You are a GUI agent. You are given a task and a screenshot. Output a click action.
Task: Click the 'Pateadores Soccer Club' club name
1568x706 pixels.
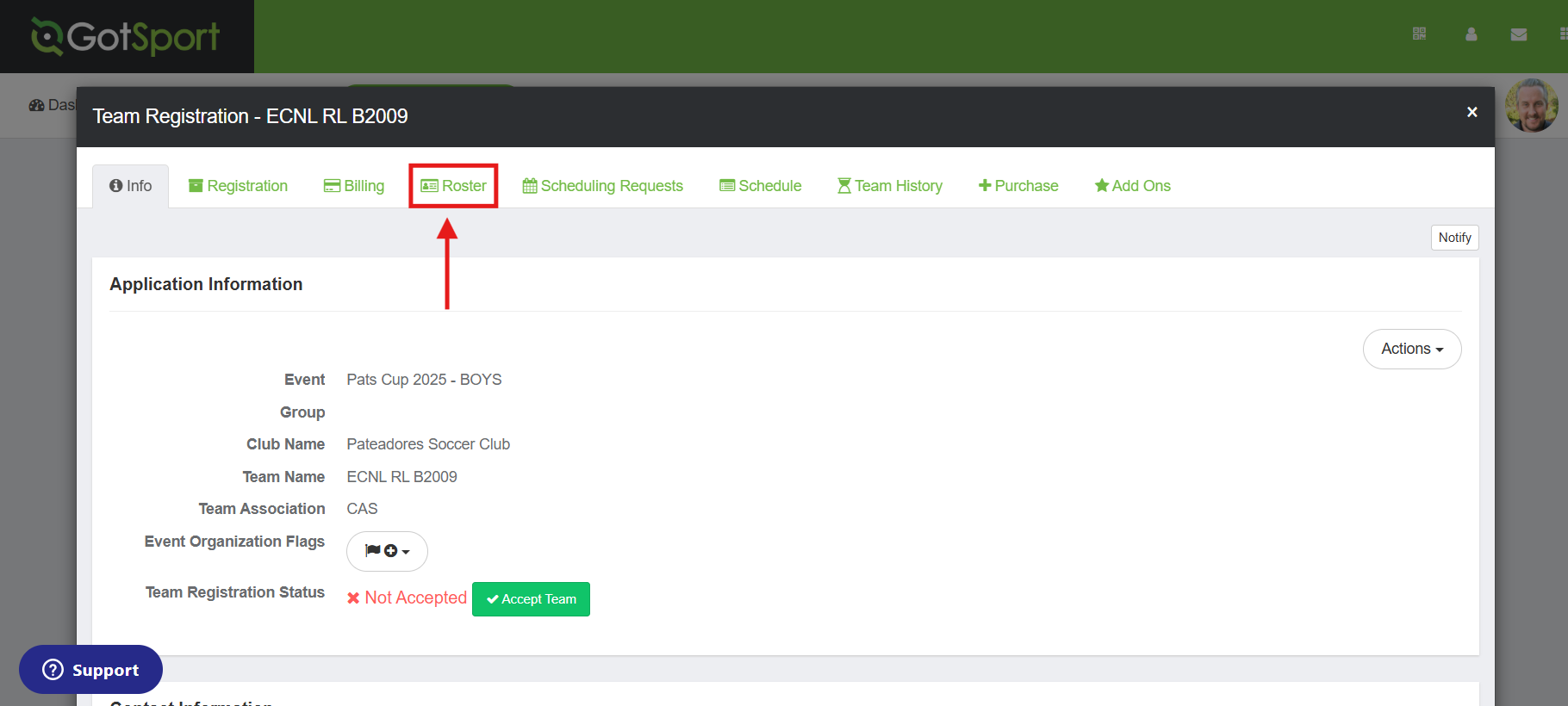pyautogui.click(x=428, y=444)
